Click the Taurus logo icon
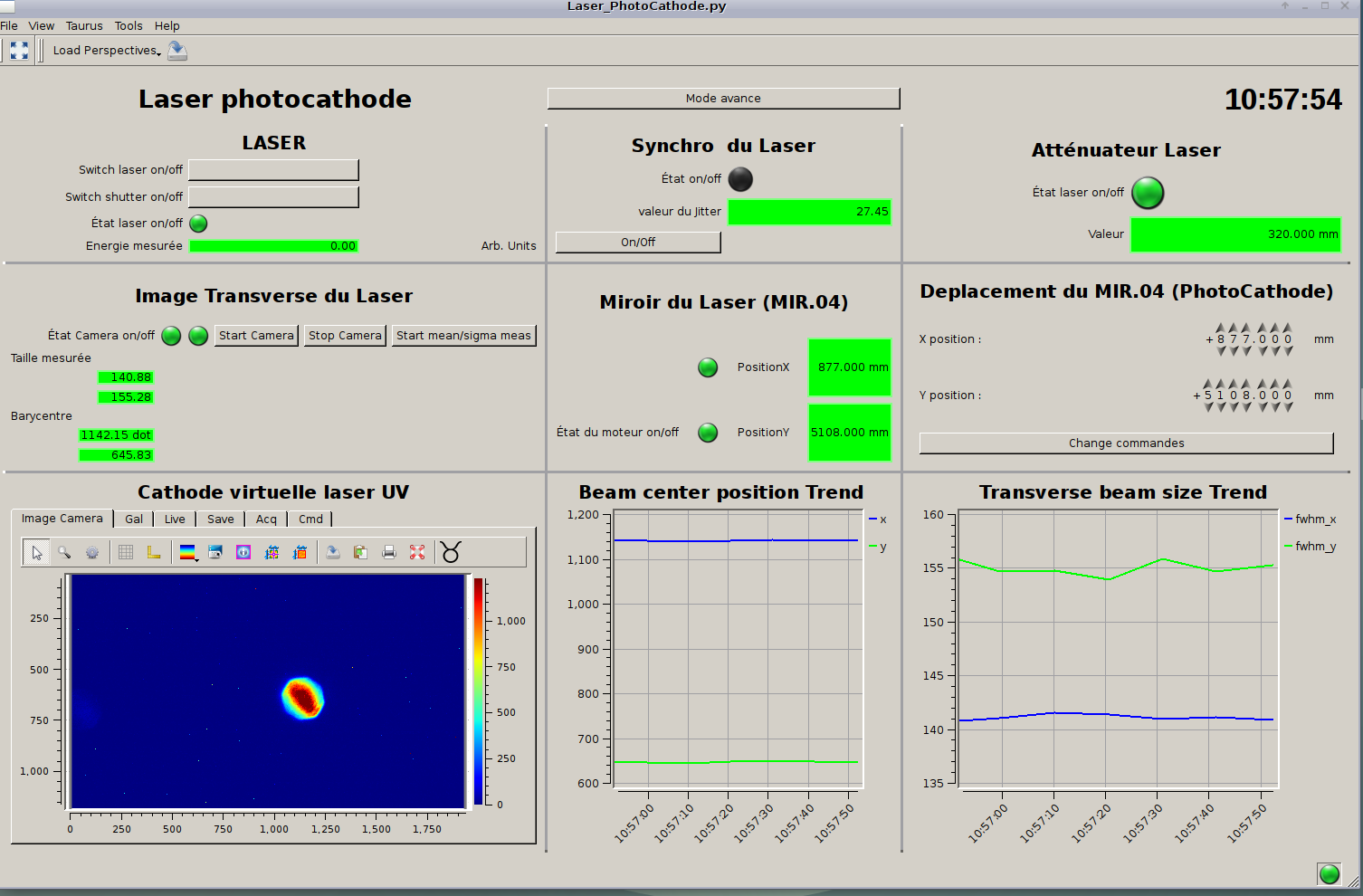 (x=451, y=552)
